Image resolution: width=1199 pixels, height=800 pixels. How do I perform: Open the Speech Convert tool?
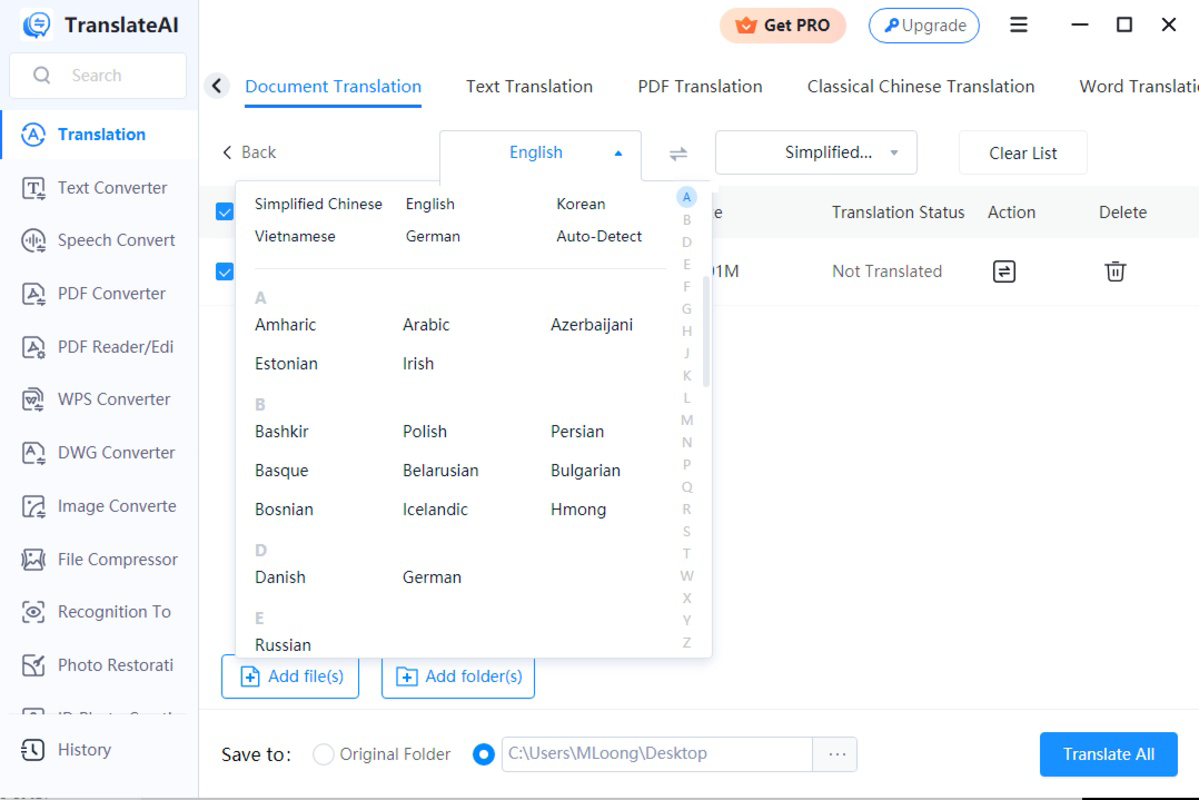tap(99, 240)
